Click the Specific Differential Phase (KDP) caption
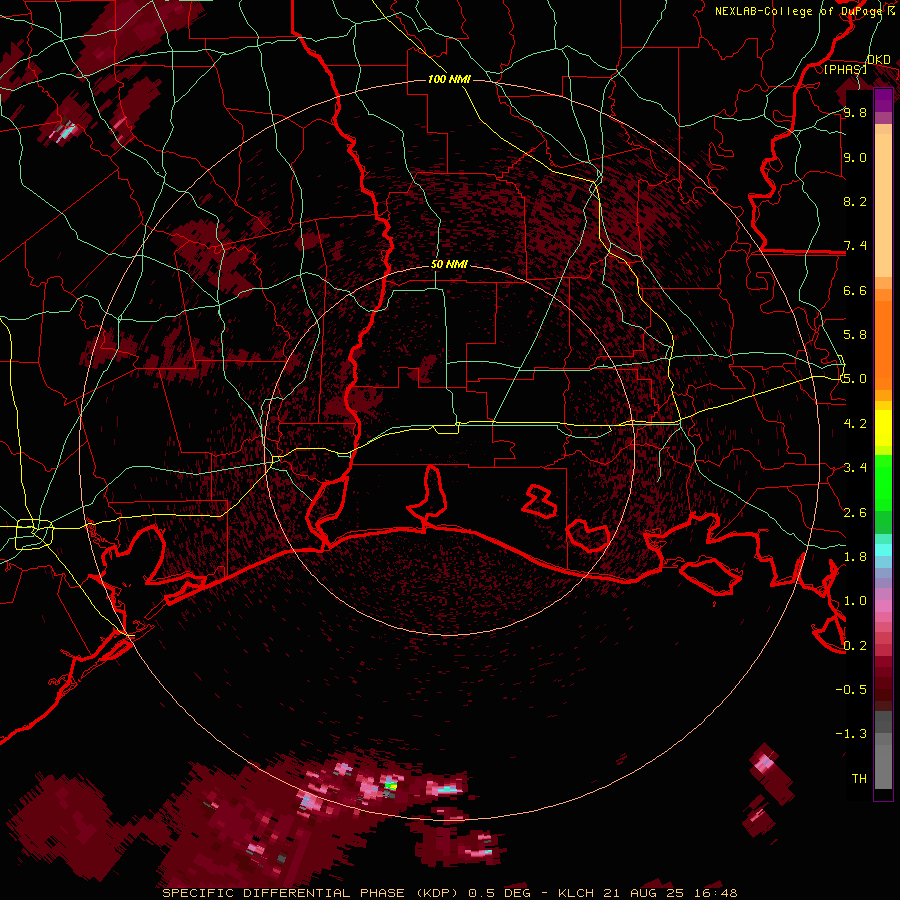 click(311, 893)
